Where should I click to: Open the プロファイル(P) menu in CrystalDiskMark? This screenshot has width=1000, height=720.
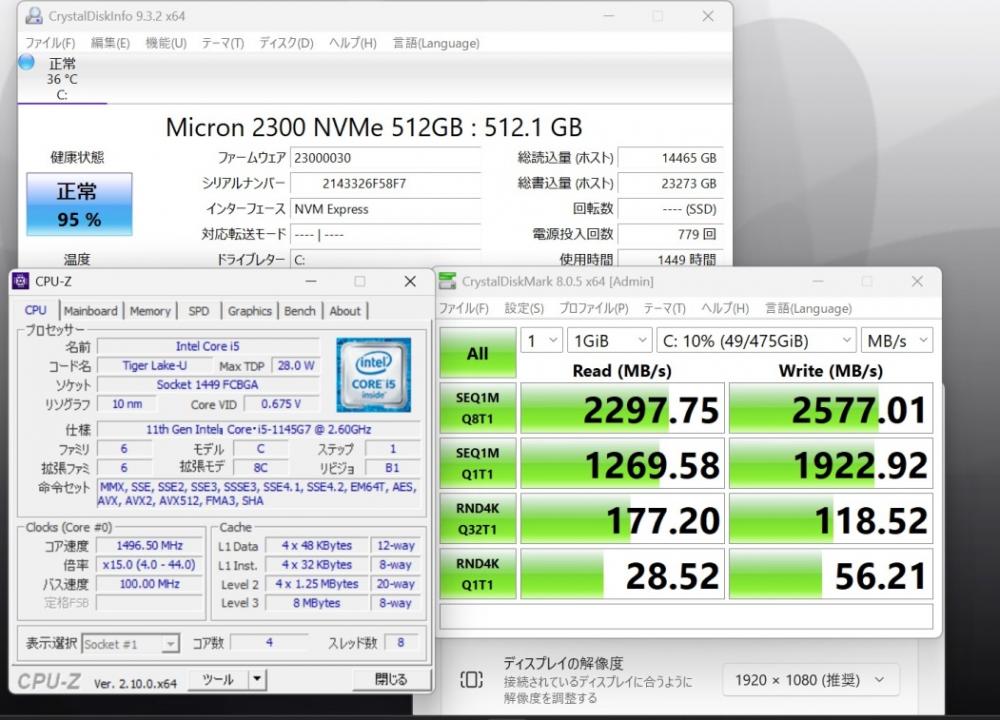click(594, 308)
